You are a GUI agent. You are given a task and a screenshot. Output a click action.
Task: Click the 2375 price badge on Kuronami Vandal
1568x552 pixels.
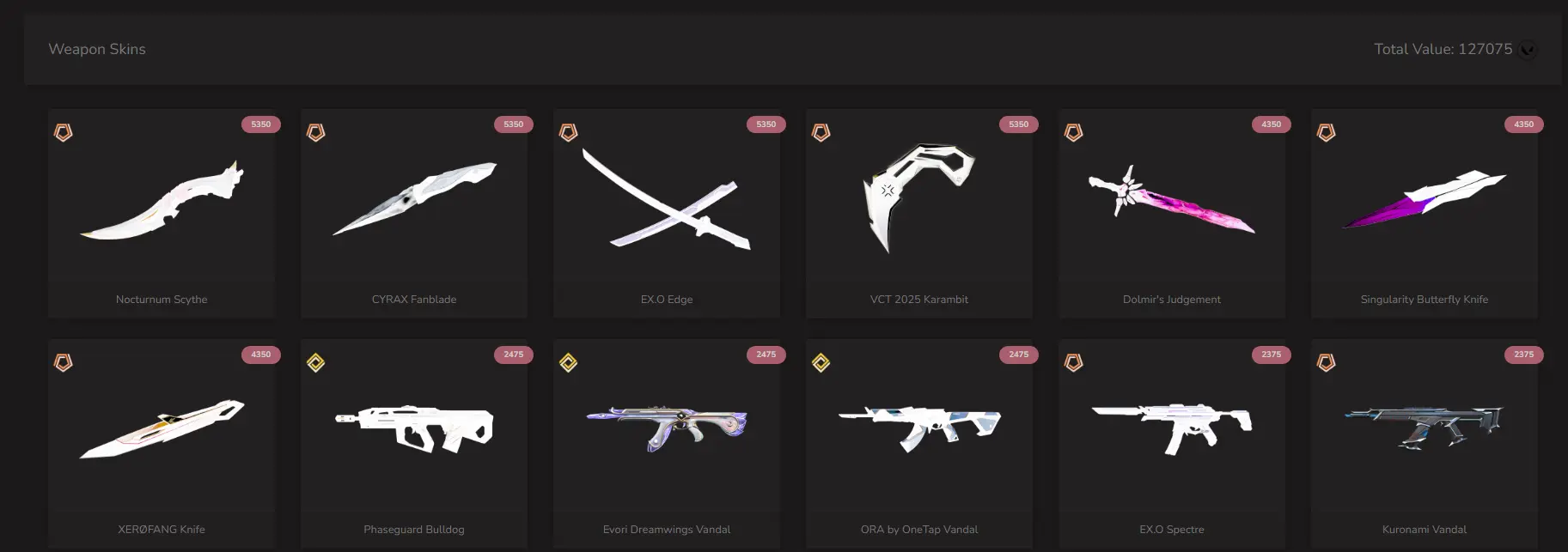[1524, 355]
